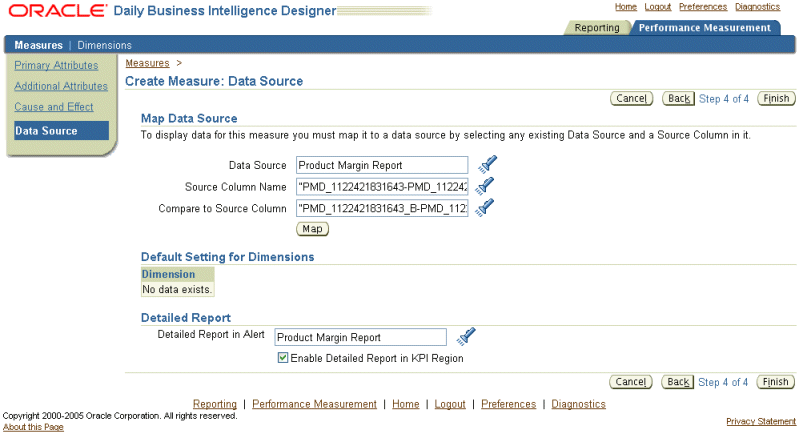Click the Measures breadcrumb link
This screenshot has height=434, width=799.
(147, 63)
